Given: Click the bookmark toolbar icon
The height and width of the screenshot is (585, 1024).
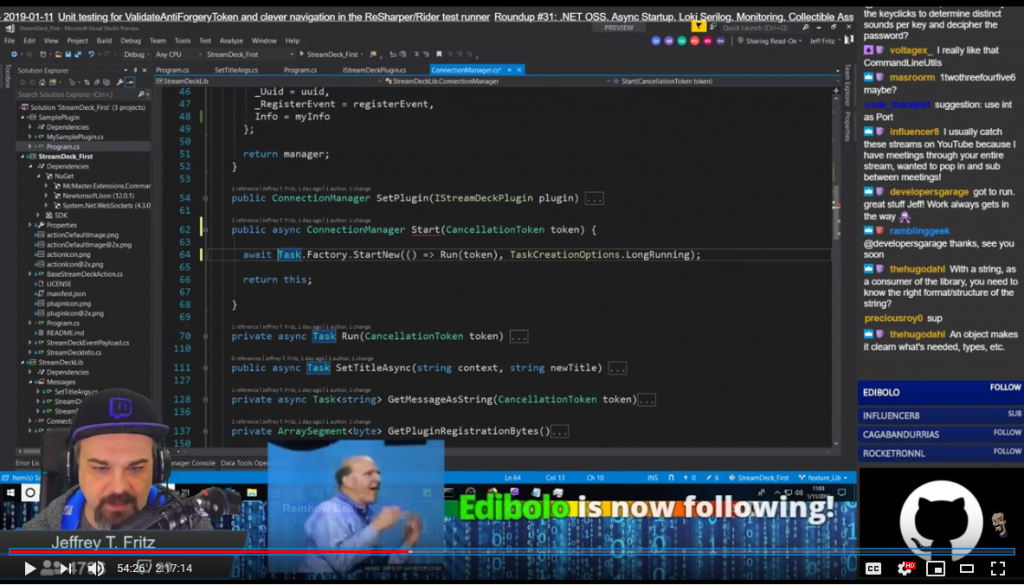Looking at the screenshot, I should pos(439,54).
